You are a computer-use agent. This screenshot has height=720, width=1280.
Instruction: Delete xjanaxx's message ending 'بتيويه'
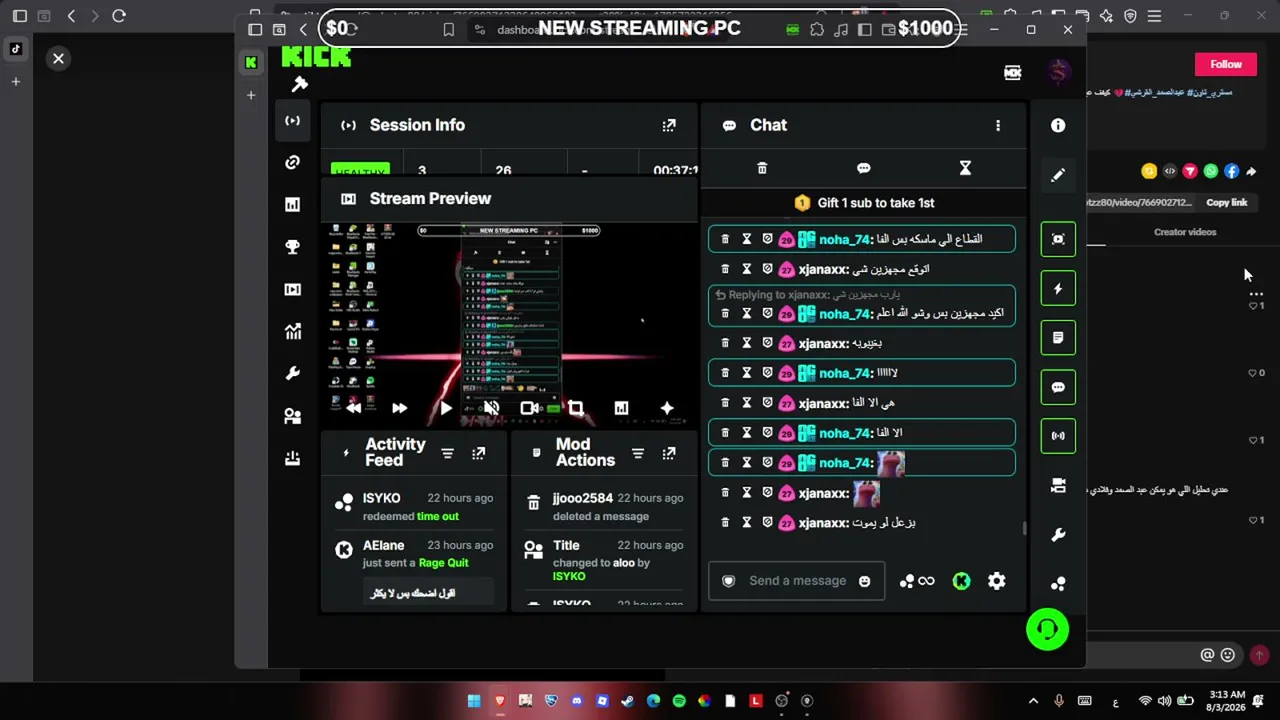pos(725,343)
